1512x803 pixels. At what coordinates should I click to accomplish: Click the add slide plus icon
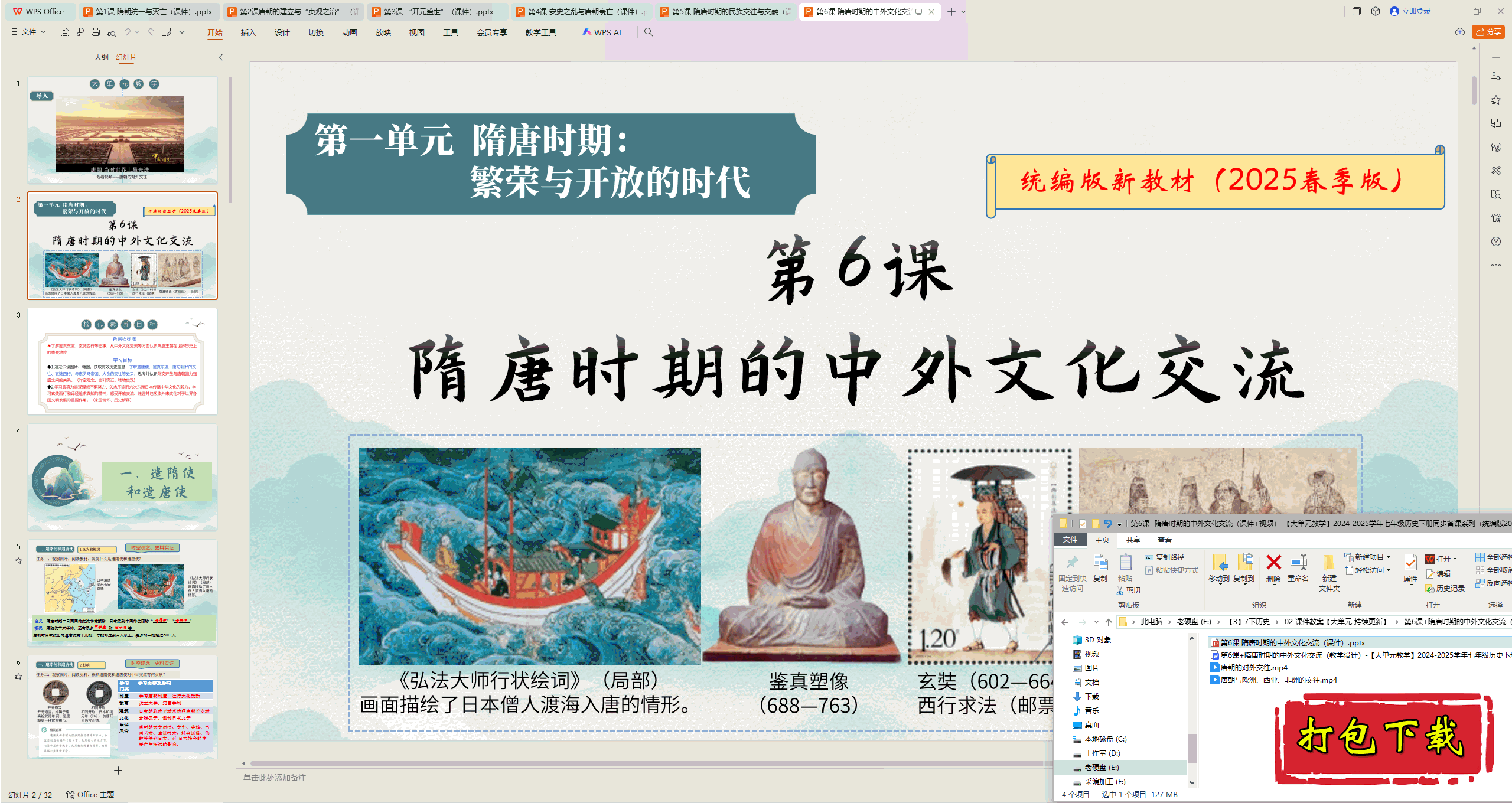coord(118,771)
